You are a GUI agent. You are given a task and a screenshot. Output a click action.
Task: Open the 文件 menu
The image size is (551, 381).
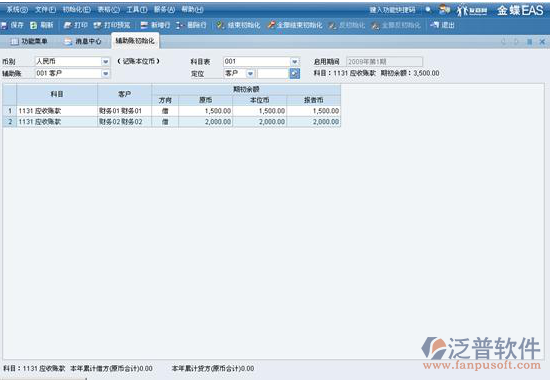[45, 9]
